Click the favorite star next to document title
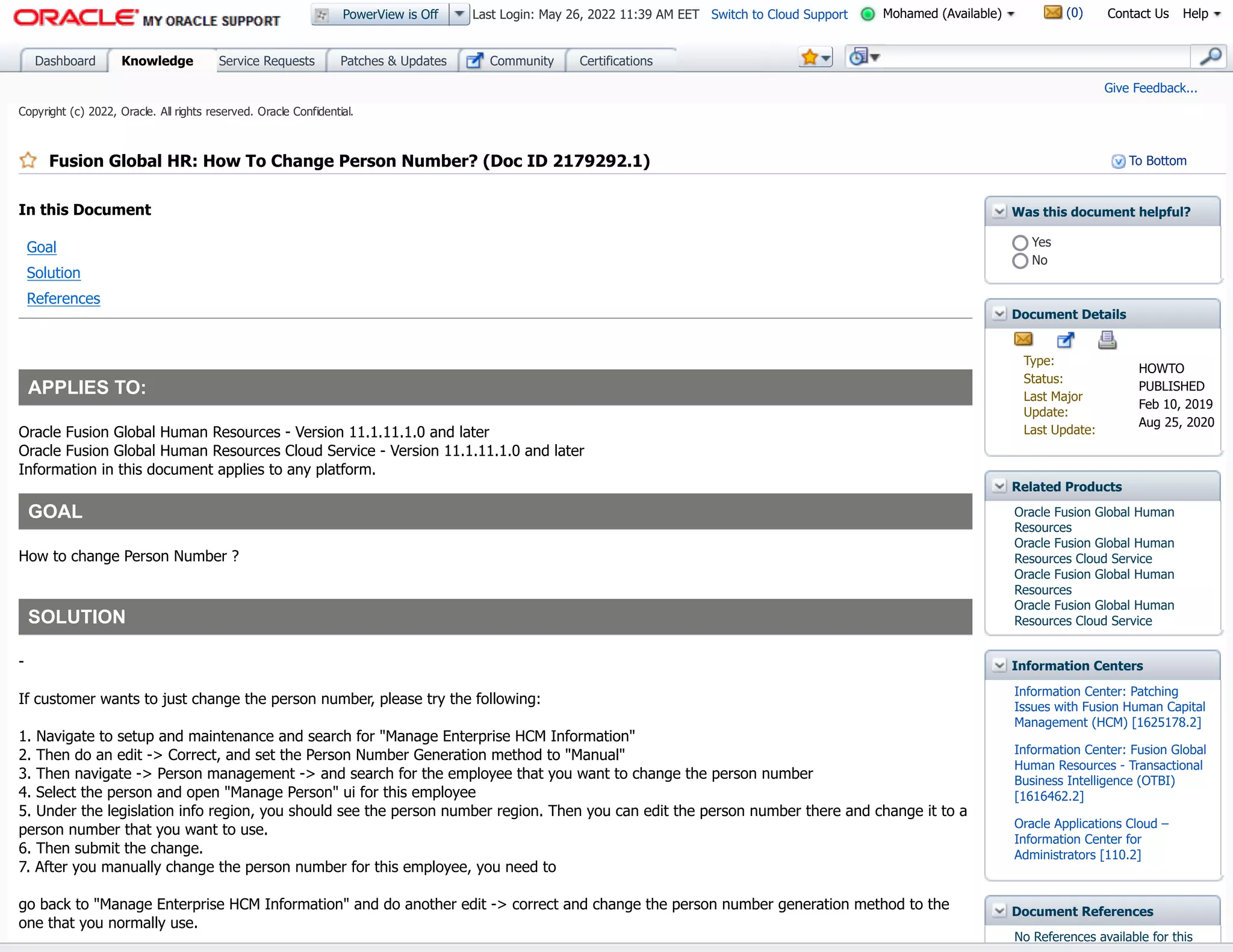The height and width of the screenshot is (952, 1233). click(x=28, y=160)
